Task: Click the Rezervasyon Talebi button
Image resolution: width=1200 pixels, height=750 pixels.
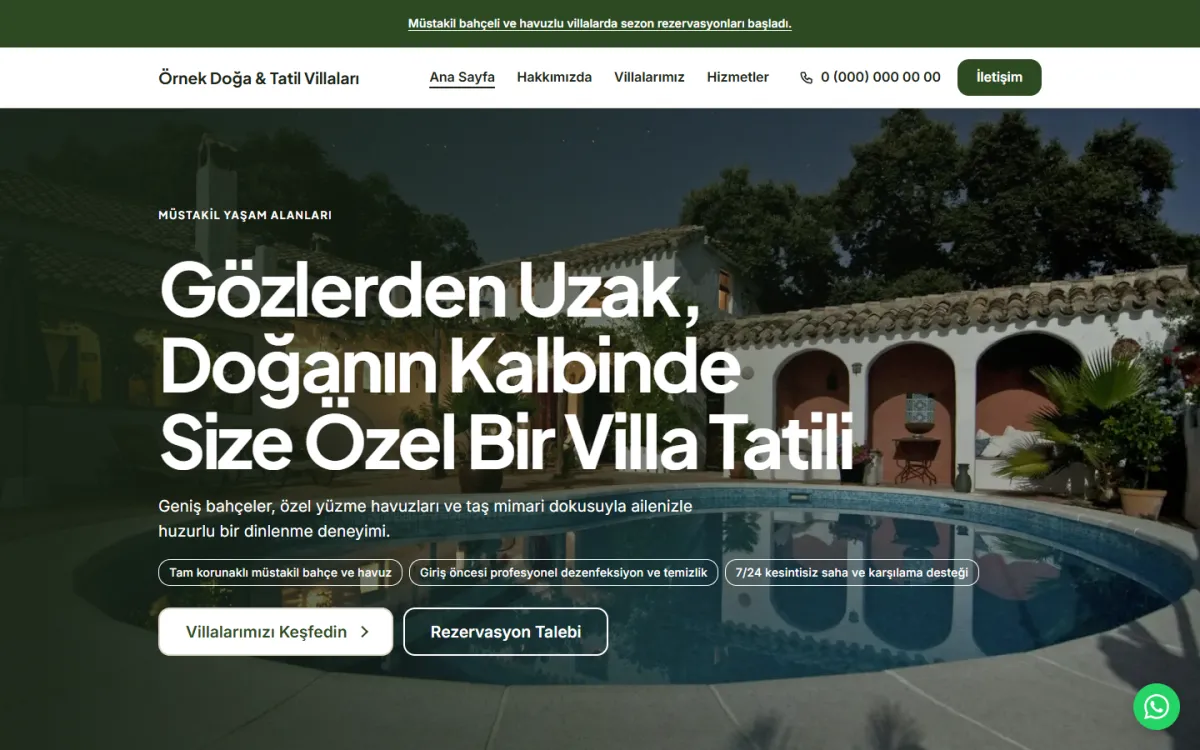Action: click(505, 632)
